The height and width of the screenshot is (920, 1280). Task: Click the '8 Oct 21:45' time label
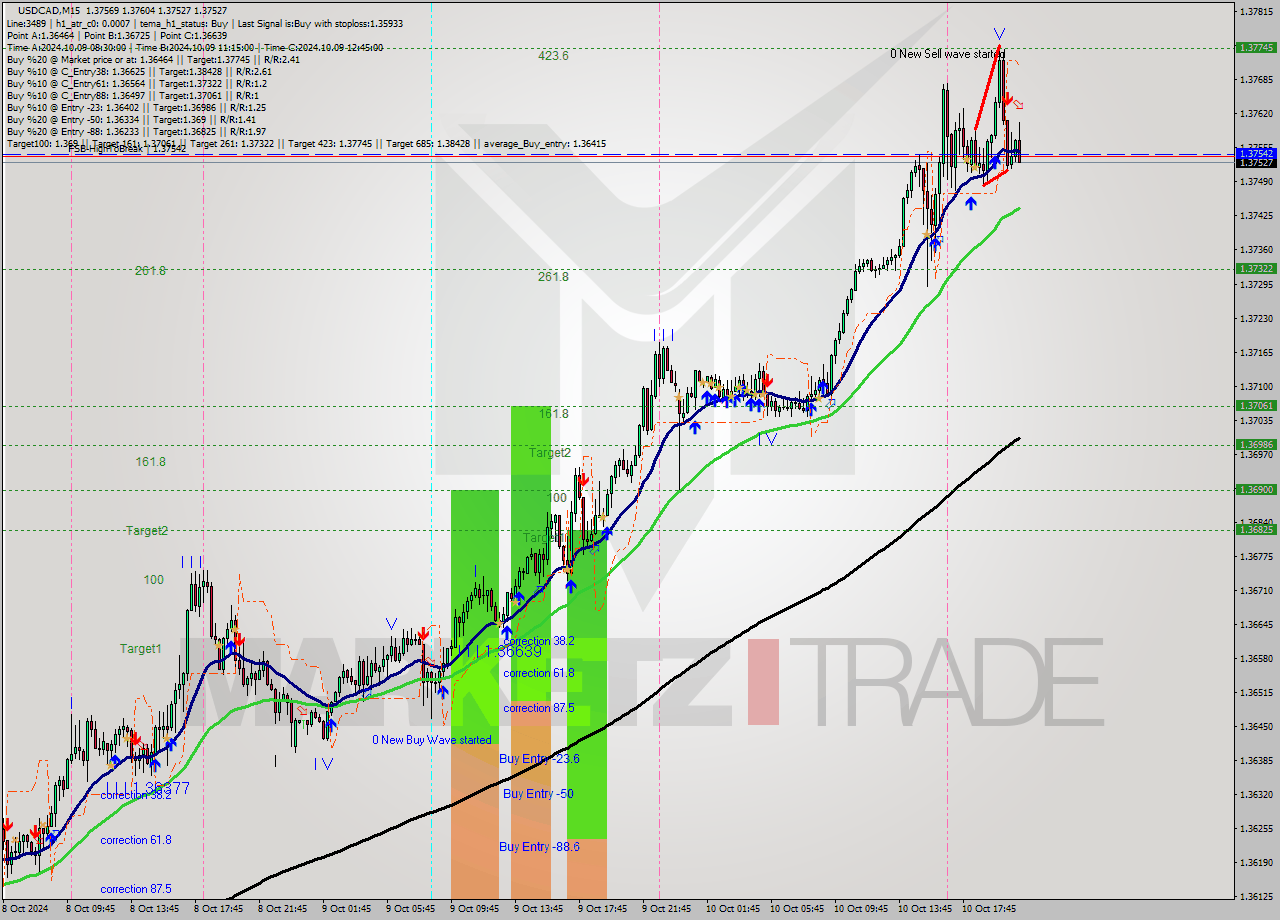(x=283, y=909)
